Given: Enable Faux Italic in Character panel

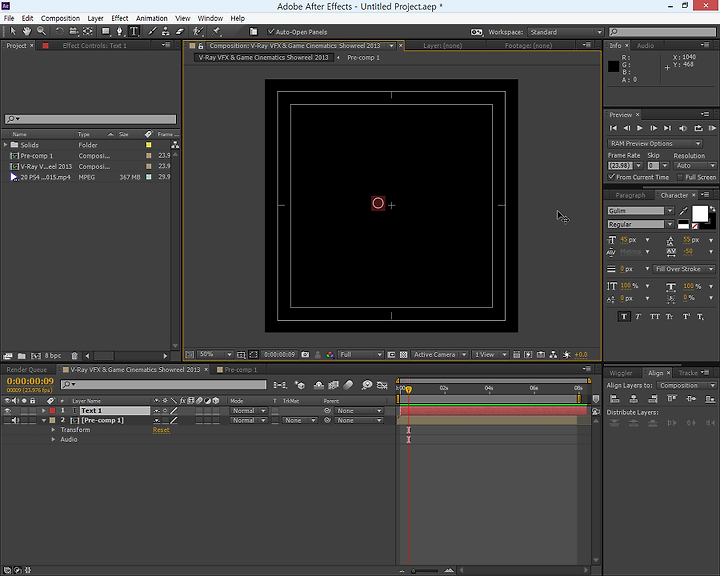Looking at the screenshot, I should 638,316.
